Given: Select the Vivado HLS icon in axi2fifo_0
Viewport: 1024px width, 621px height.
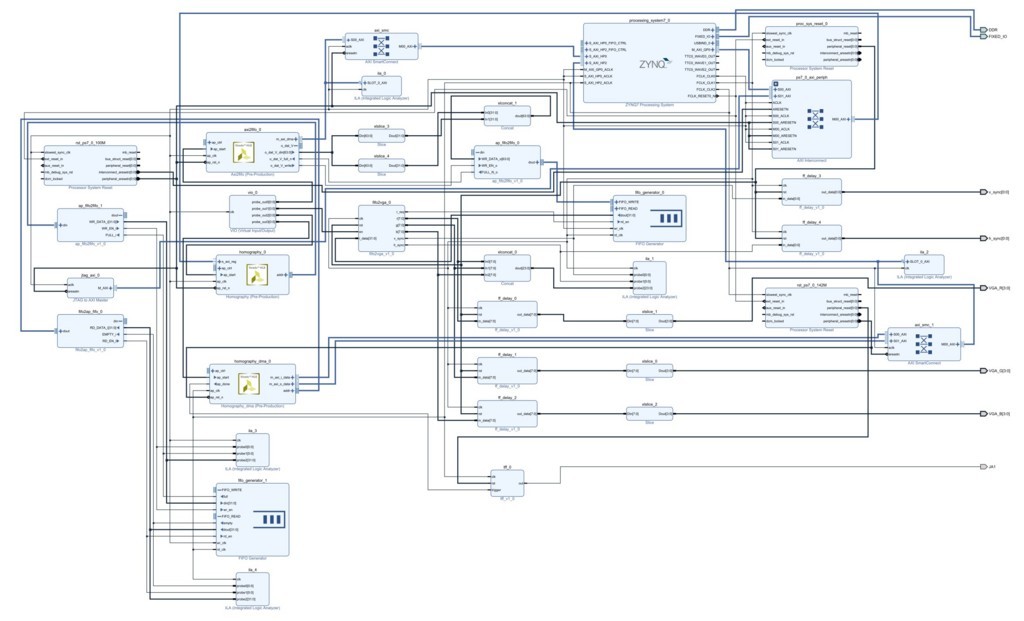Looking at the screenshot, I should [x=244, y=153].
